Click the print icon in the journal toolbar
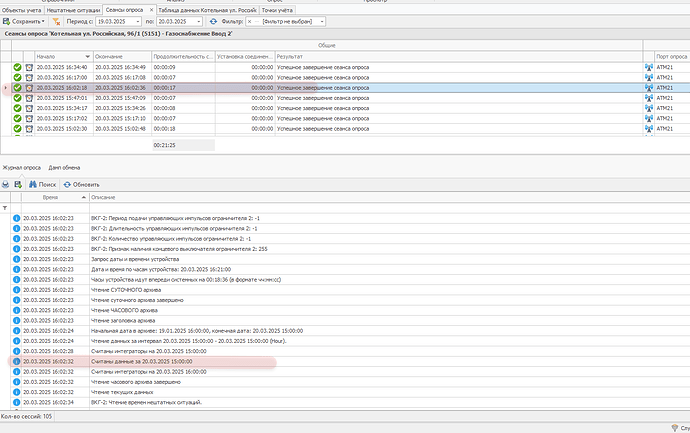This screenshot has height=433, width=690. (5, 184)
